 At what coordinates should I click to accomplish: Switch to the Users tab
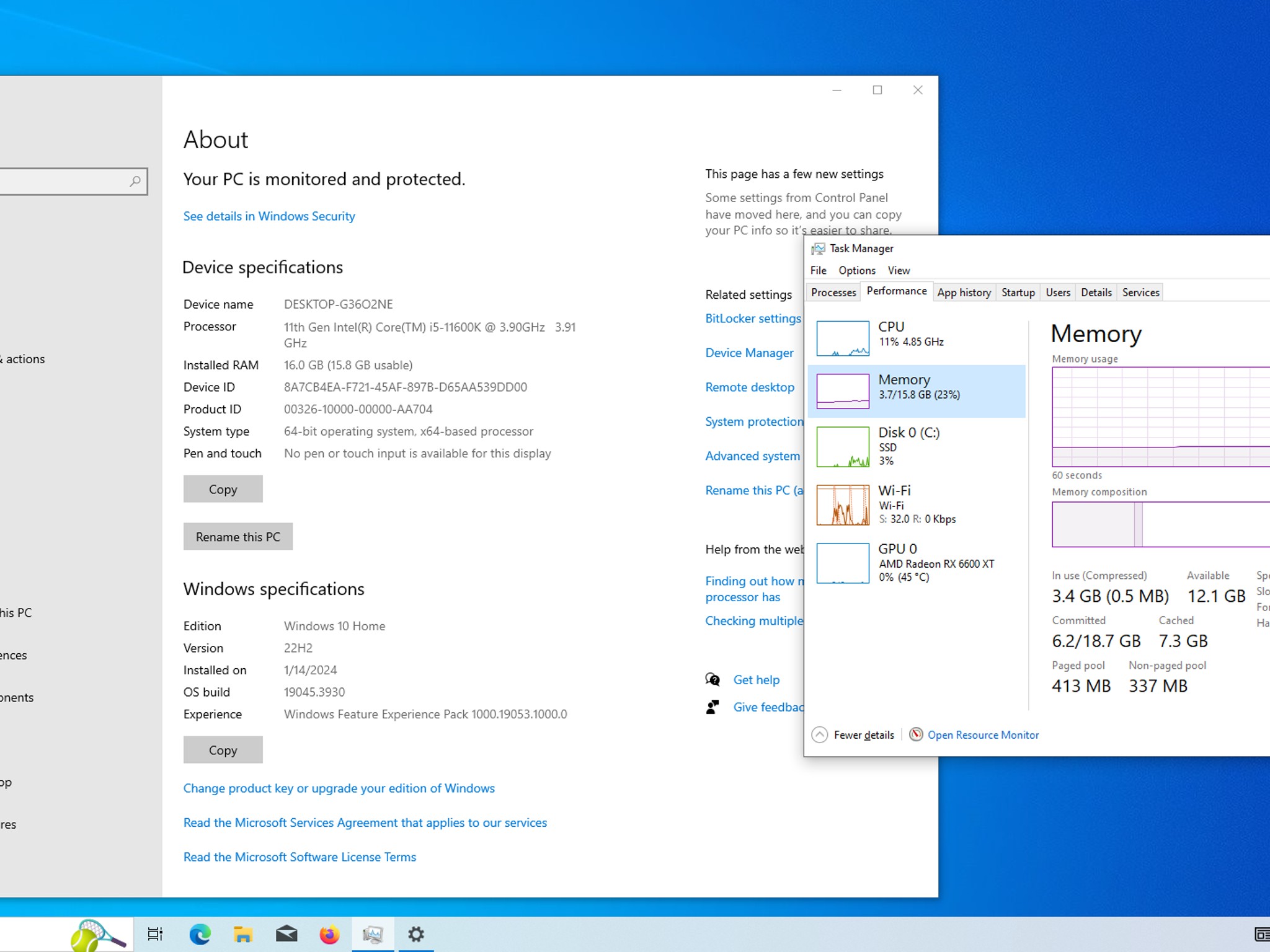point(1058,293)
